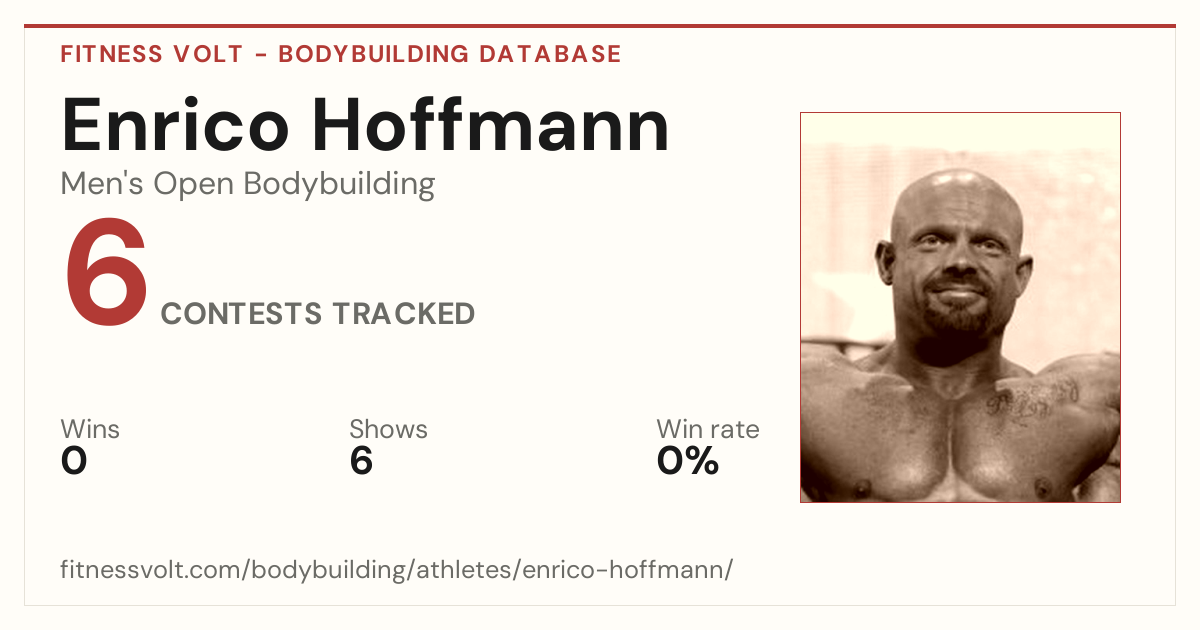Image resolution: width=1200 pixels, height=630 pixels.
Task: Click the first name Enrico
Action: (176, 125)
